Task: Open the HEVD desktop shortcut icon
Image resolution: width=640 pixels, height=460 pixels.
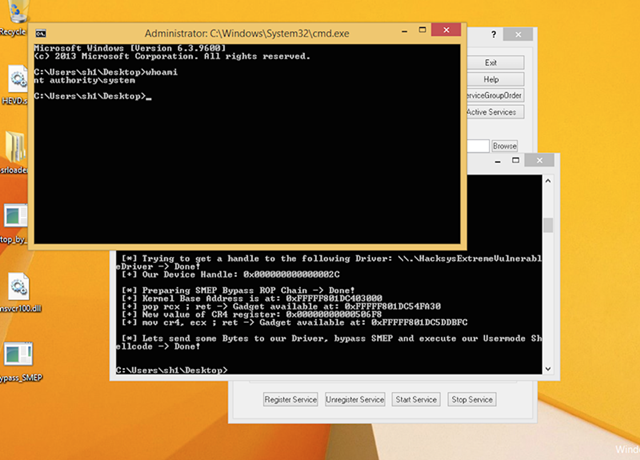Action: tap(17, 80)
